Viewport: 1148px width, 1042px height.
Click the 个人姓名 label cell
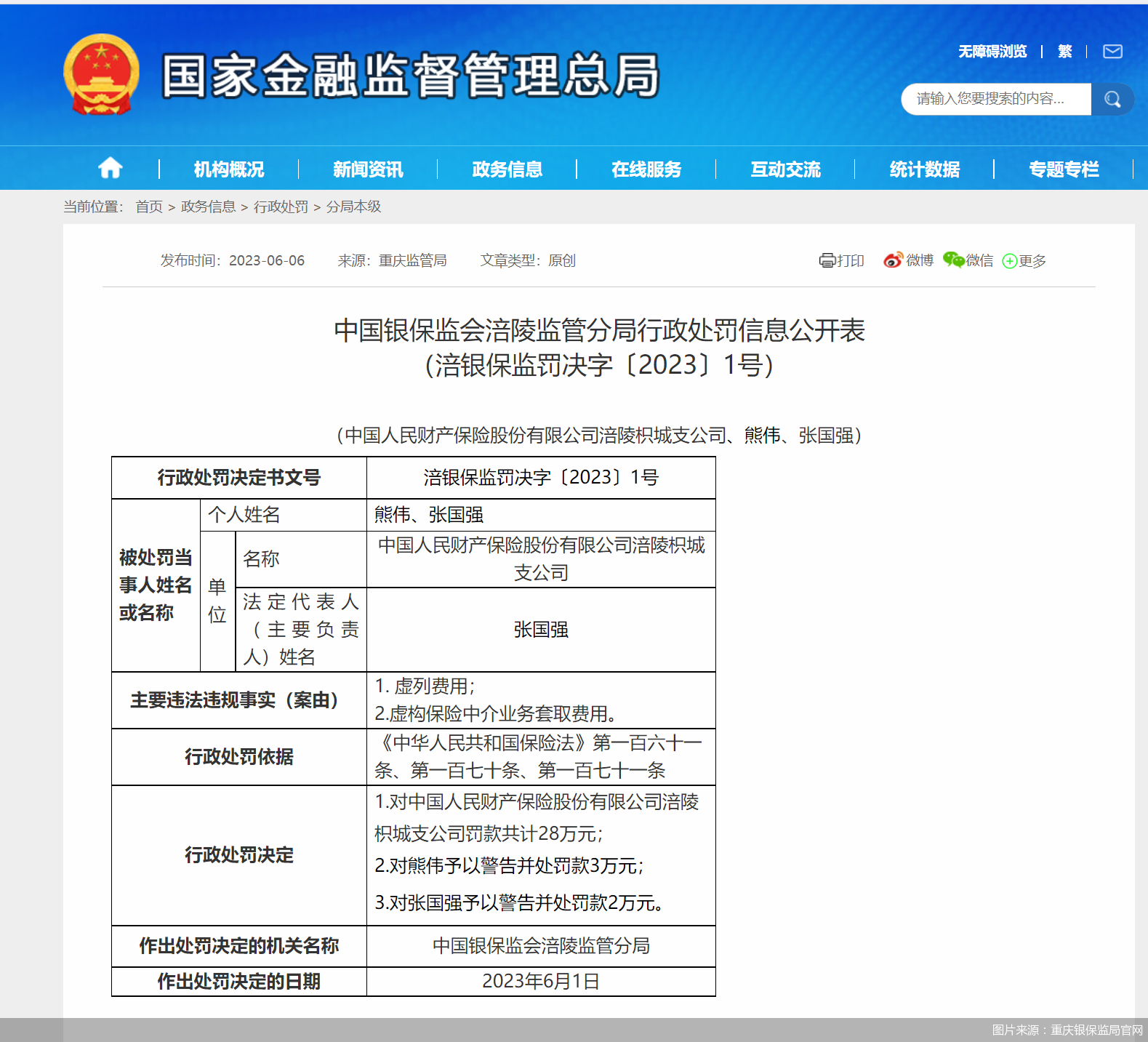point(284,515)
